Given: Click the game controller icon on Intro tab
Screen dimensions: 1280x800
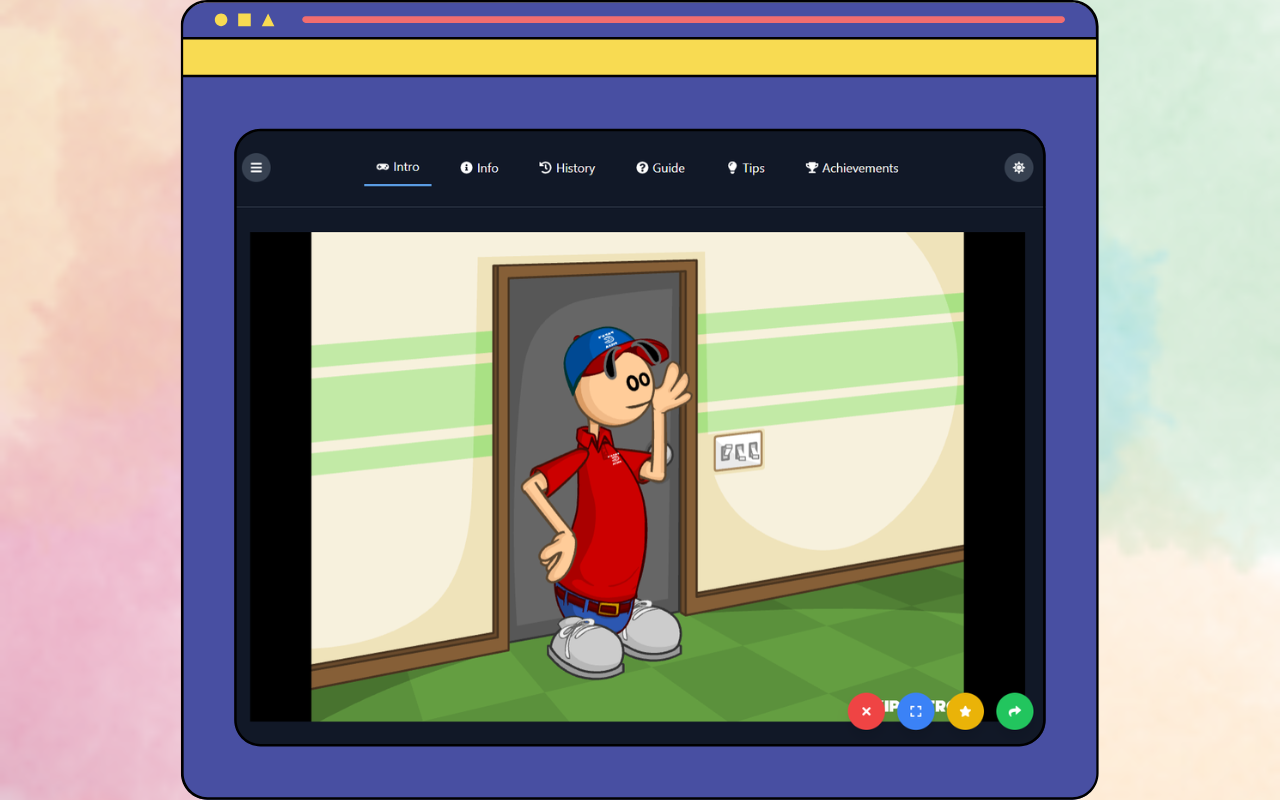Looking at the screenshot, I should click(382, 167).
